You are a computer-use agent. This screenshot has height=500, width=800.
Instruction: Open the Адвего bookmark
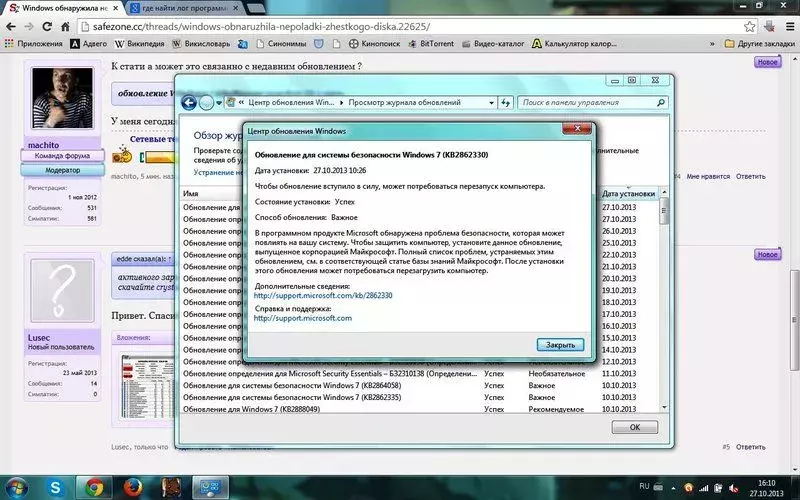(x=89, y=44)
